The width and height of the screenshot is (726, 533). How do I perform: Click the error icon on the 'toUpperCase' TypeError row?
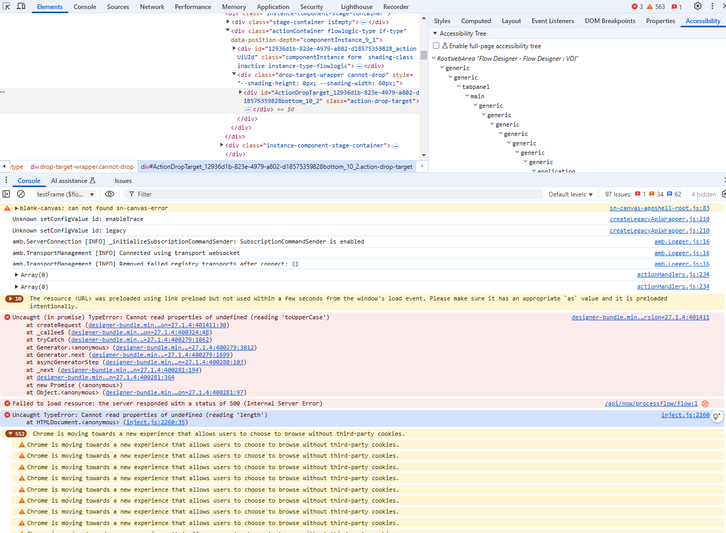pos(7,317)
